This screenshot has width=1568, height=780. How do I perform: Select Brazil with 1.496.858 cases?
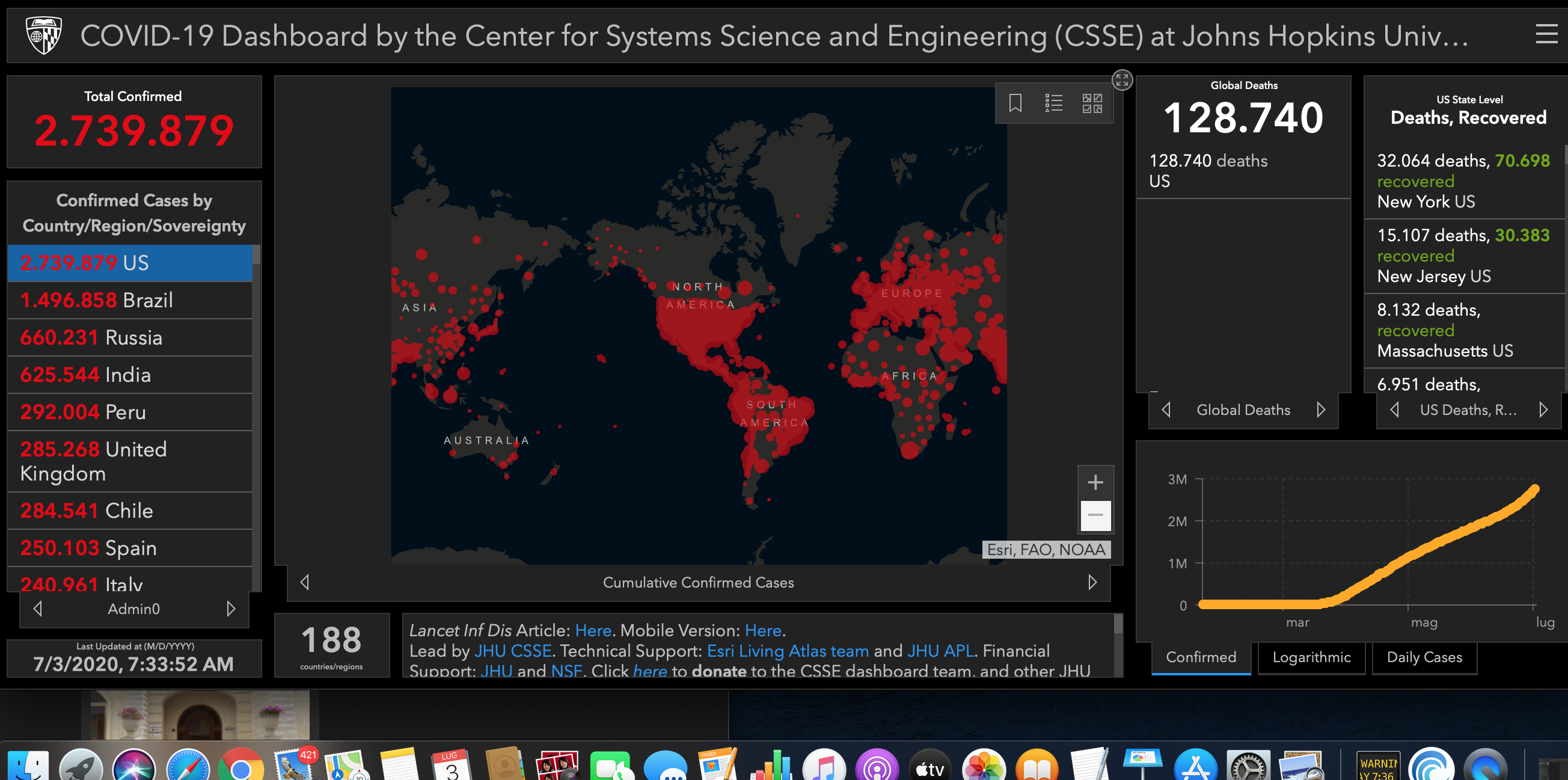point(130,300)
